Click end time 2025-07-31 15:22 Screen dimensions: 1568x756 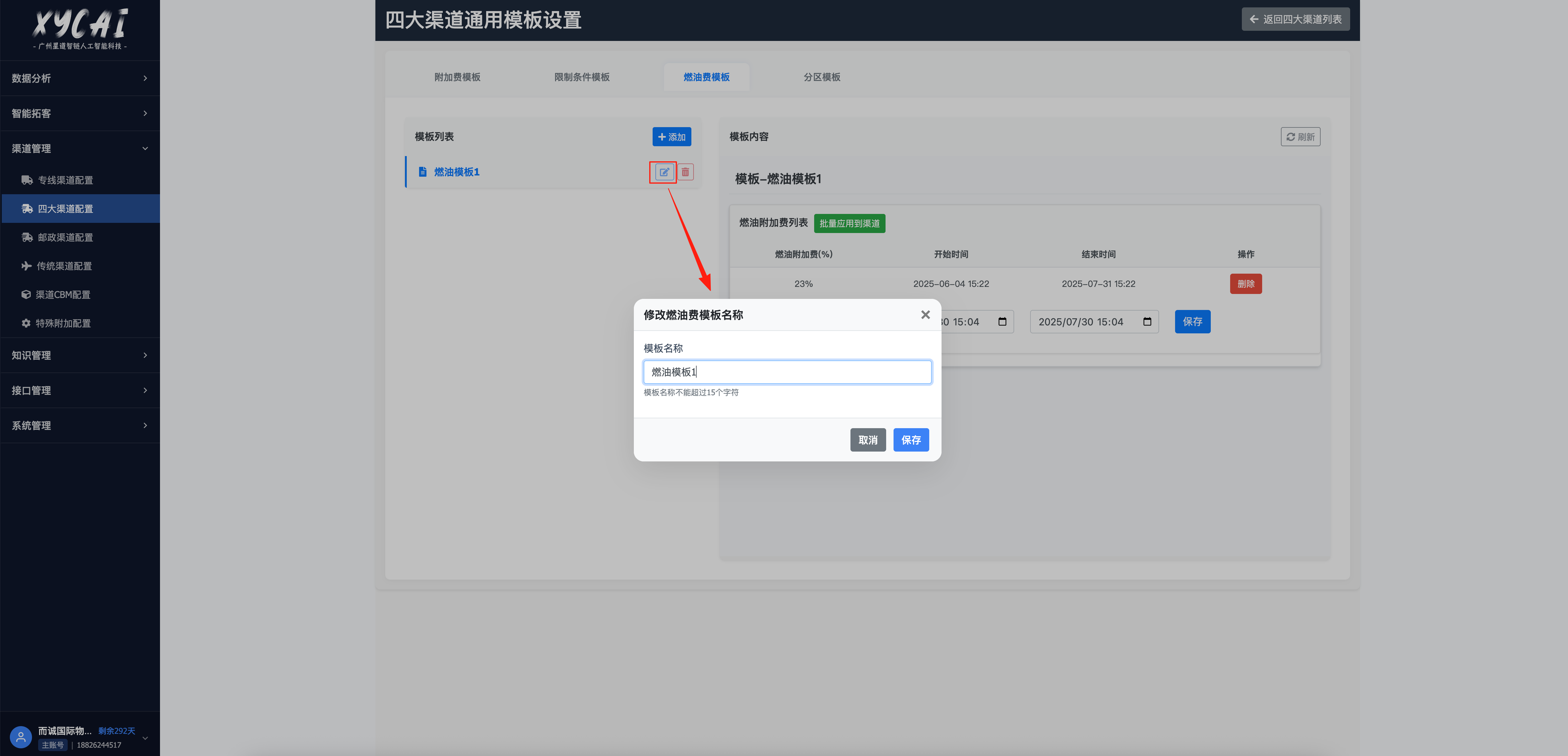[x=1098, y=283]
